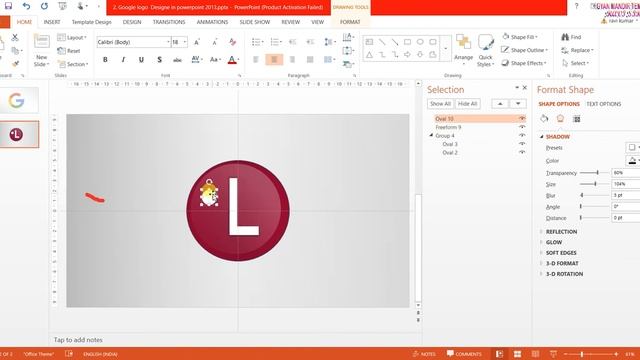
Task: Click the Format Painter brush icon
Action: click(x=15, y=64)
